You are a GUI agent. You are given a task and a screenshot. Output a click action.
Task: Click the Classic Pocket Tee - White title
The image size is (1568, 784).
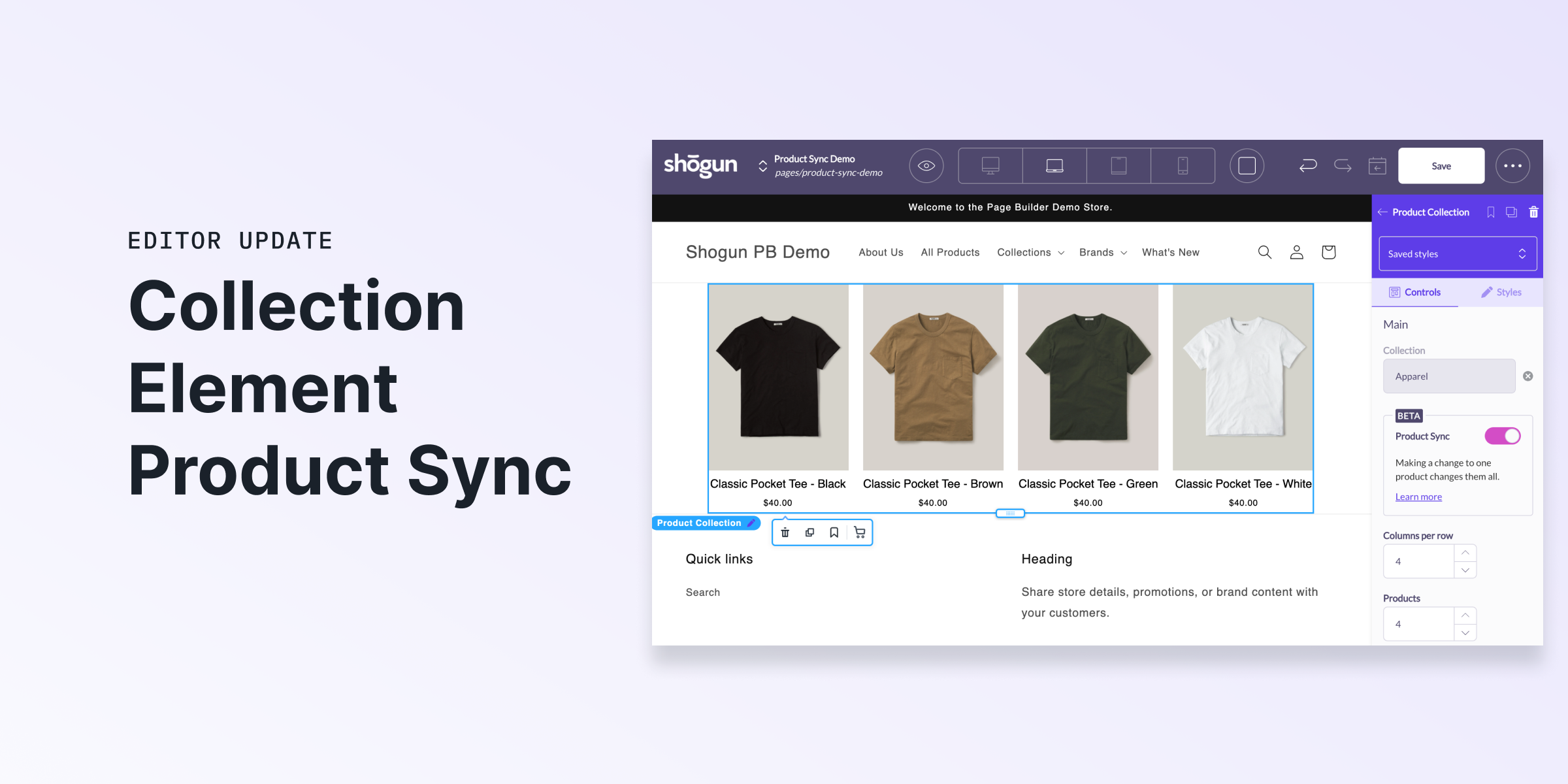(x=1243, y=484)
